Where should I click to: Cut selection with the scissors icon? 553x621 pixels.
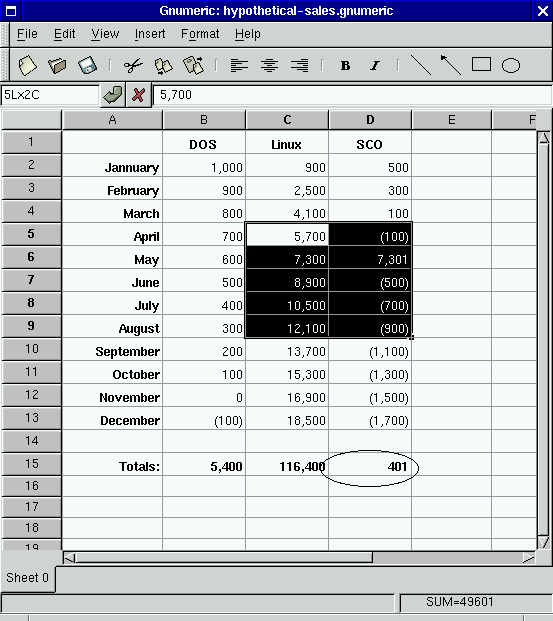tap(133, 65)
